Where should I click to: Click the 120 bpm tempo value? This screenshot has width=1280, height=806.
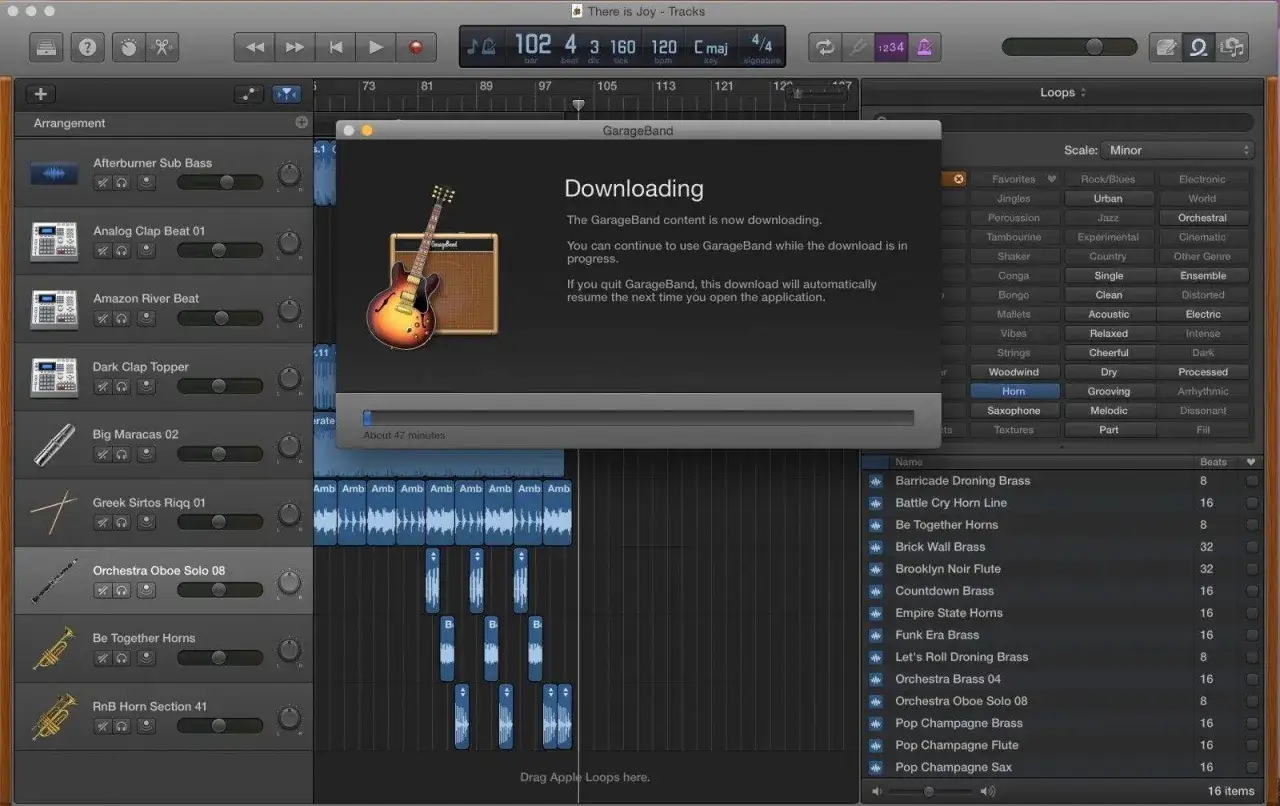coord(664,46)
